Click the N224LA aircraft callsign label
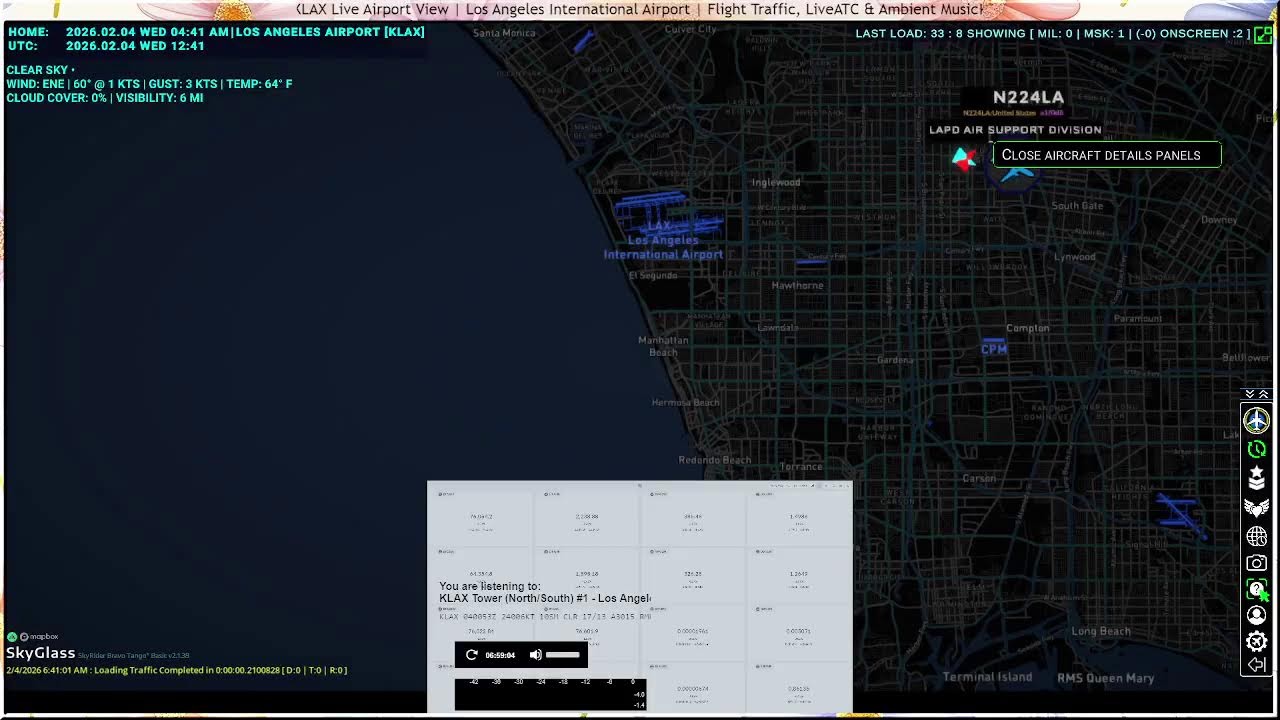Screen dimensions: 1280x720 (1028, 97)
